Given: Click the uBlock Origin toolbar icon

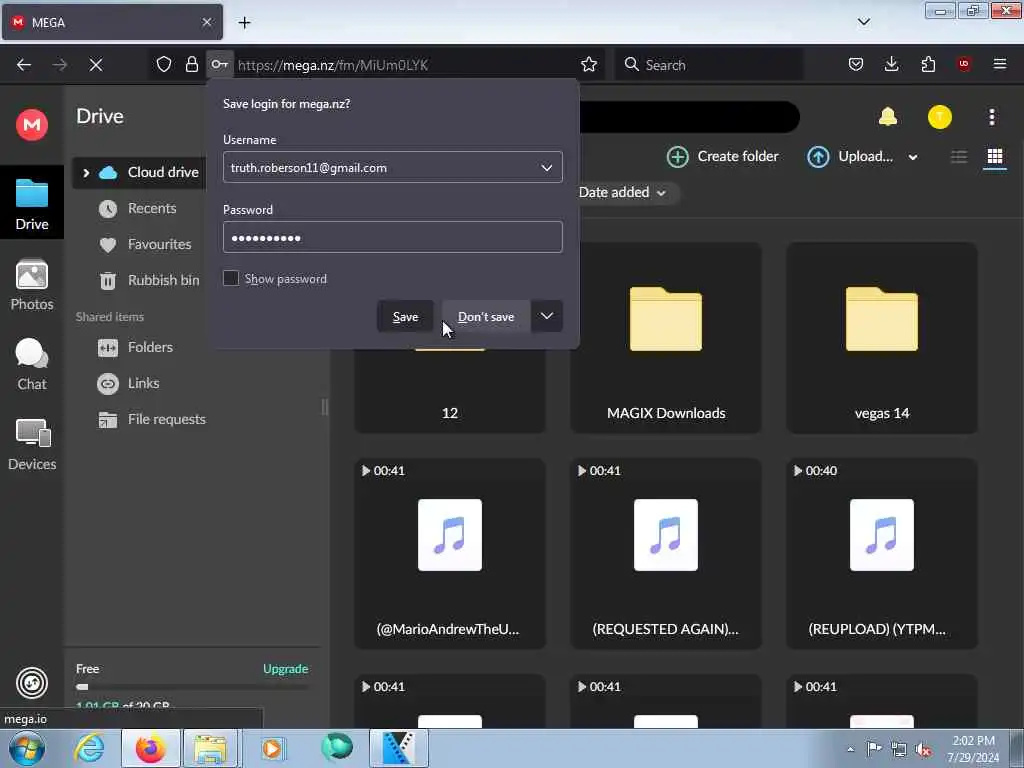Looking at the screenshot, I should (x=964, y=64).
